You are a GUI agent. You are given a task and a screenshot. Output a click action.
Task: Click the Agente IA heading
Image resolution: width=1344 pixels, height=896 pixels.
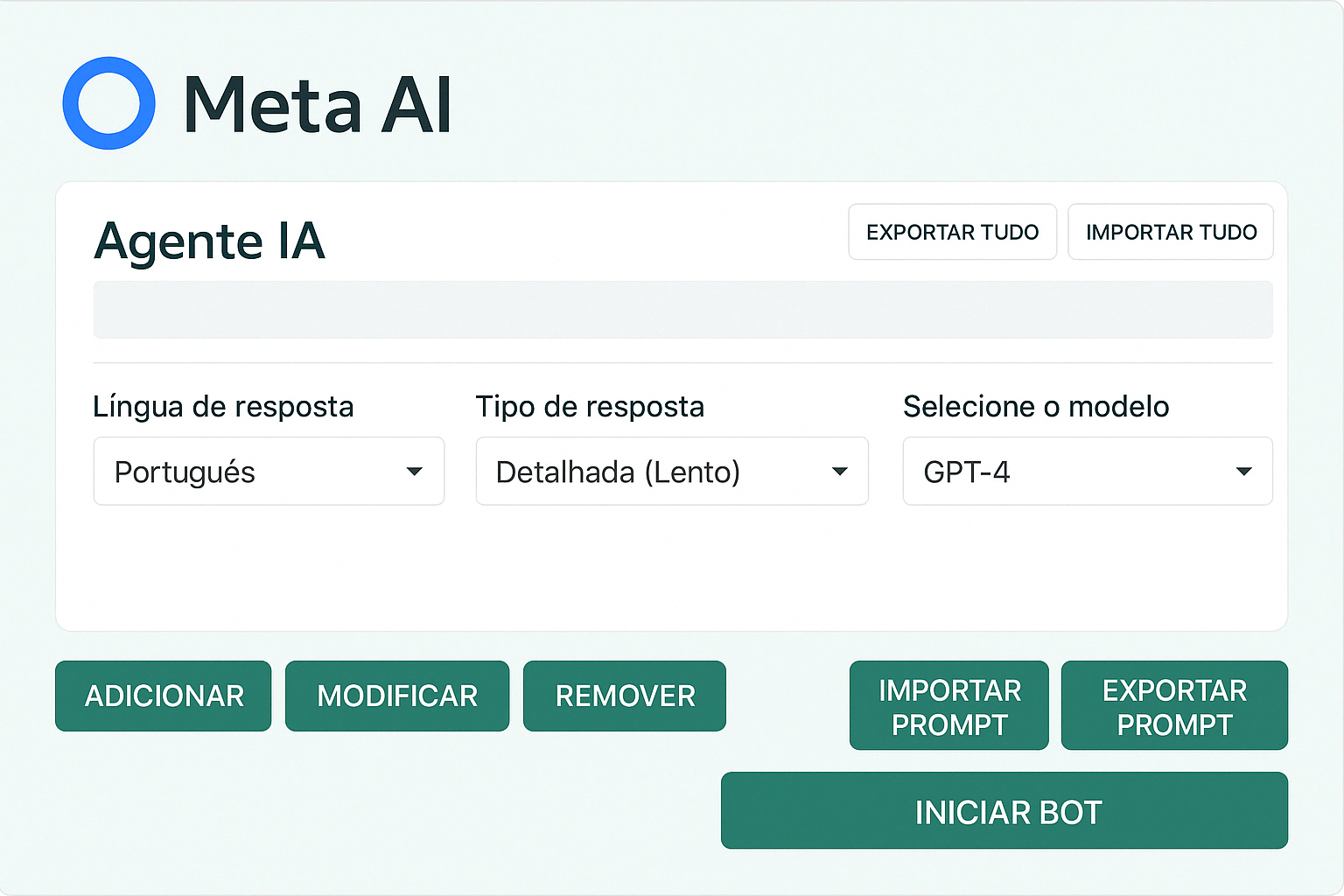(x=209, y=241)
